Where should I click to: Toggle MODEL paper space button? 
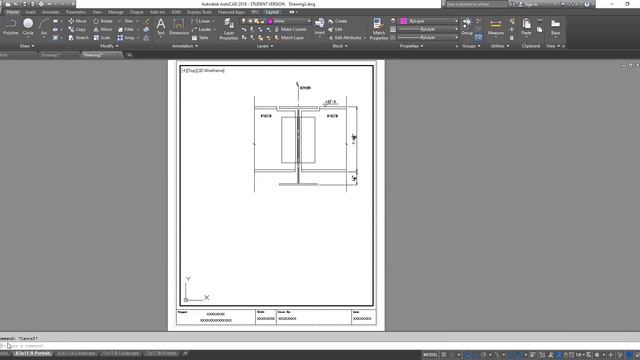point(430,355)
